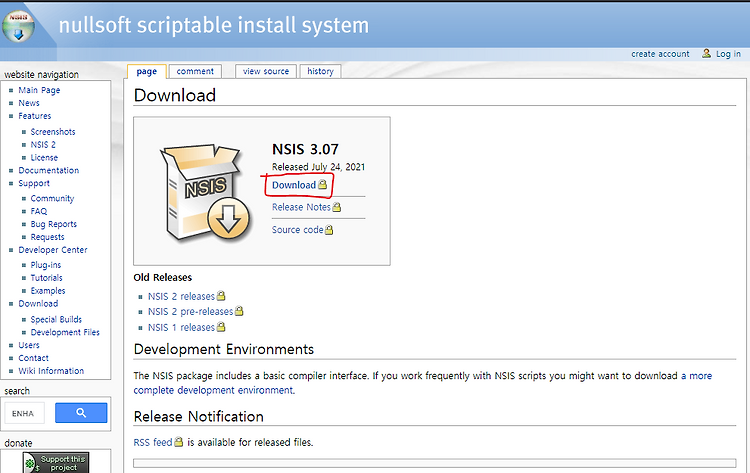
Task: Open Plug-ins in the sidebar
Action: (46, 264)
